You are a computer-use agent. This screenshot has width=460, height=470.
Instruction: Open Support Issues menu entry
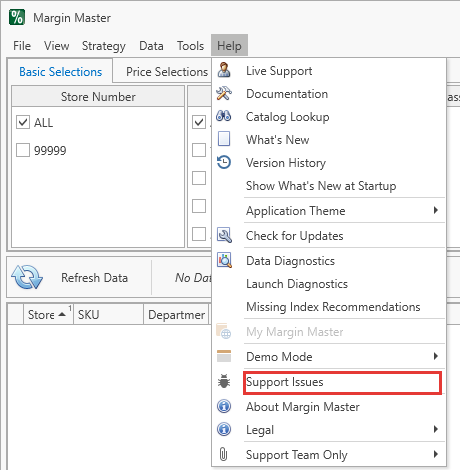pyautogui.click(x=329, y=382)
